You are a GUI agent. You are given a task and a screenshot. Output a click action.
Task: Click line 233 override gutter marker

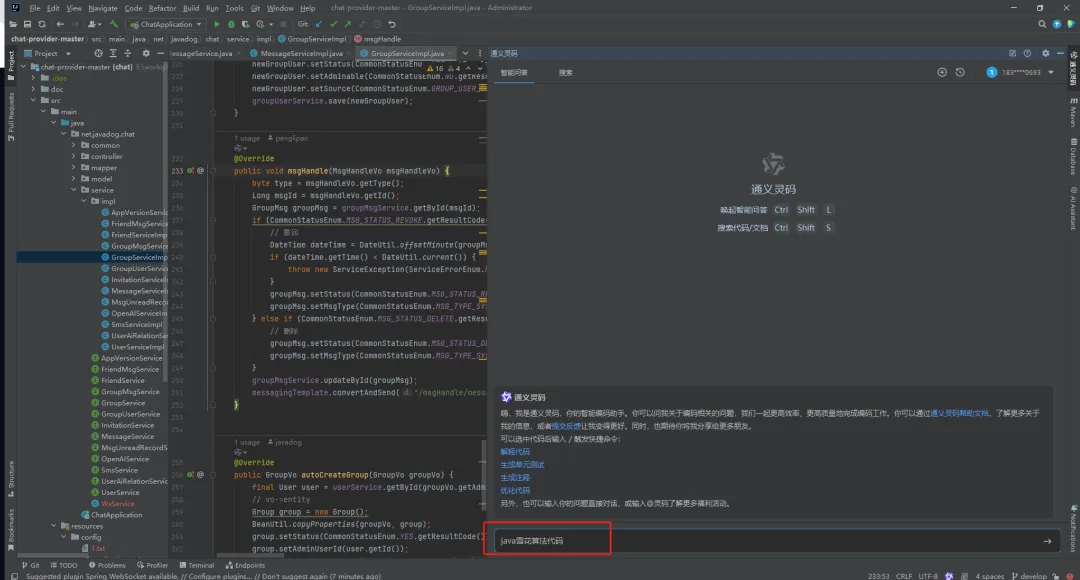tap(191, 171)
